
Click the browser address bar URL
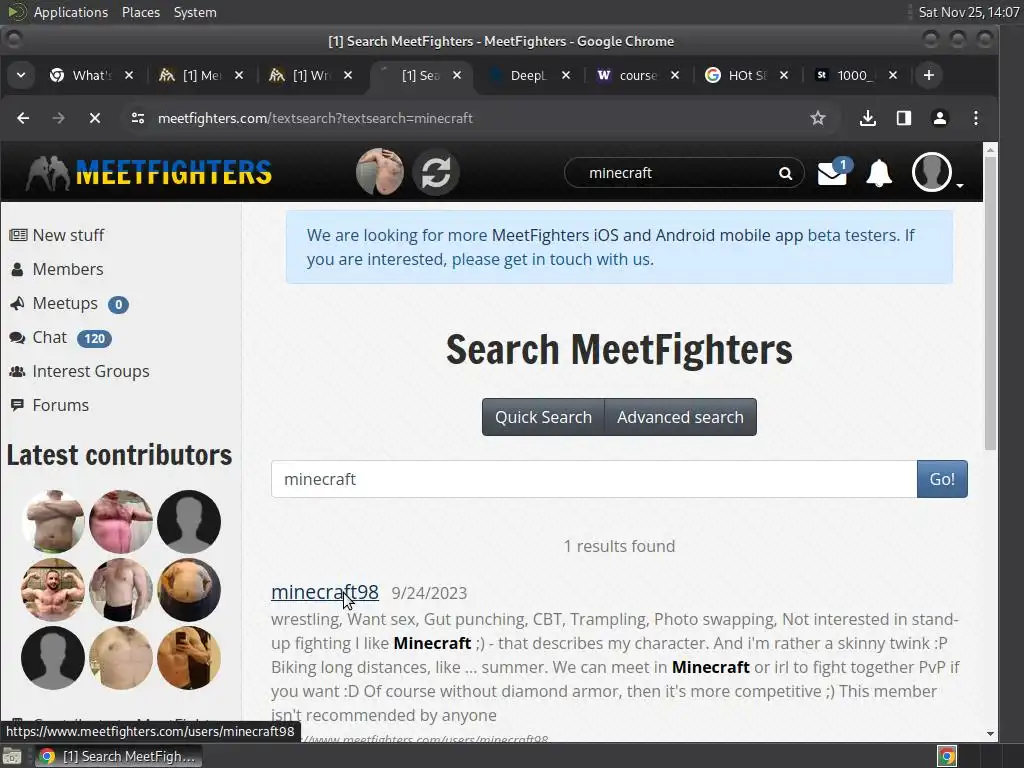(315, 118)
